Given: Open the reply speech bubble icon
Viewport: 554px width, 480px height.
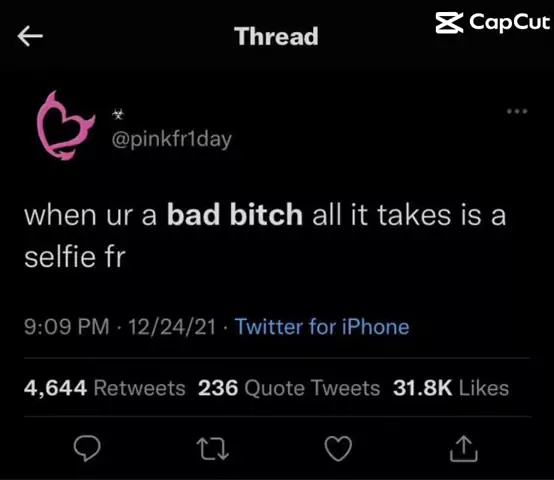Looking at the screenshot, I should 87,449.
